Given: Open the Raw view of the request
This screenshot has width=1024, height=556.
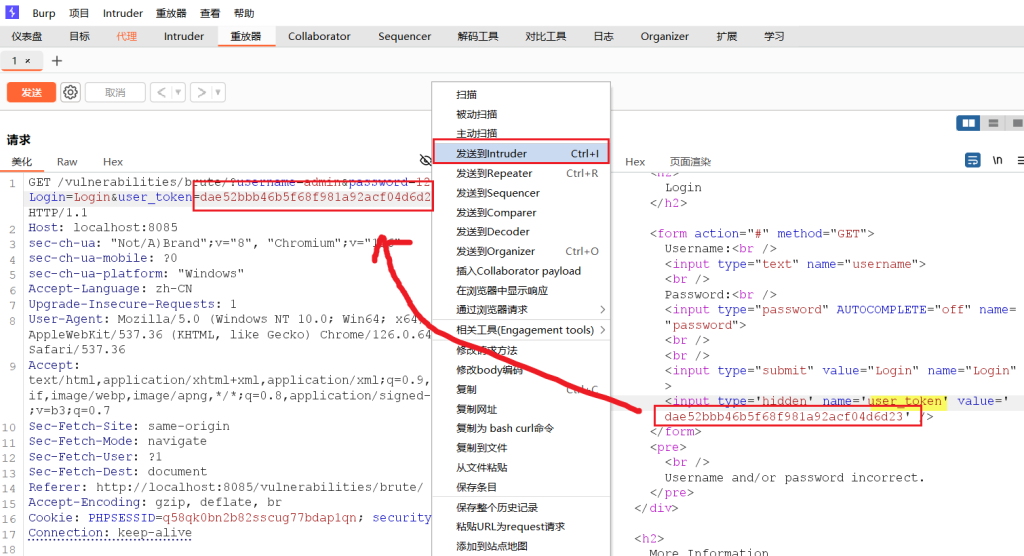Looking at the screenshot, I should click(x=67, y=161).
